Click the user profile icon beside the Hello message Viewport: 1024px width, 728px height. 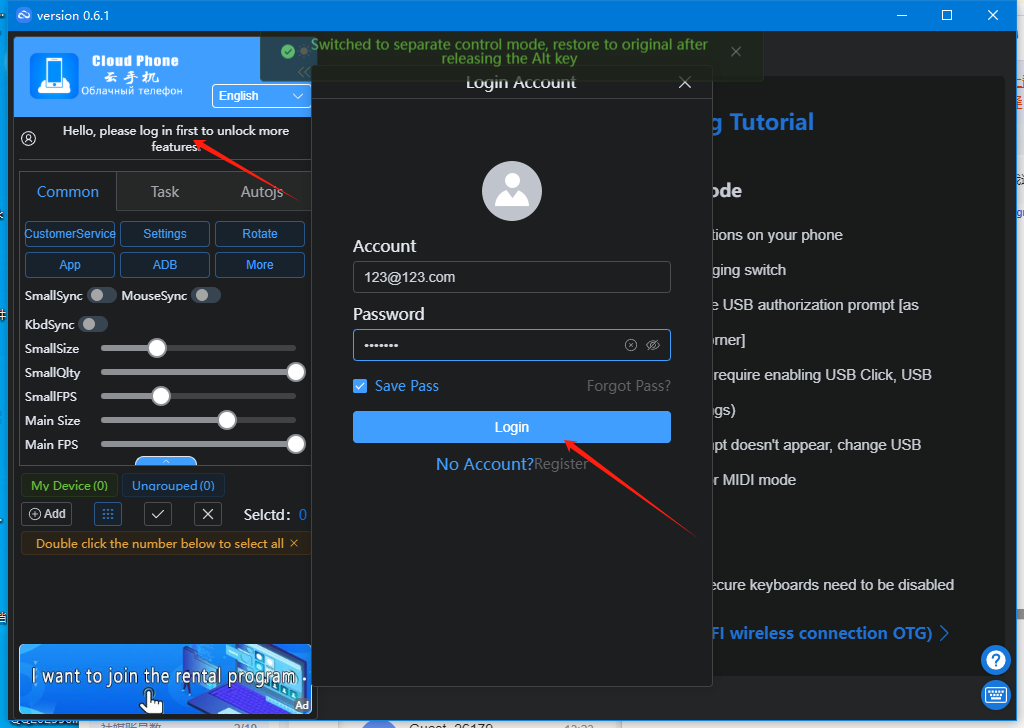pyautogui.click(x=29, y=138)
